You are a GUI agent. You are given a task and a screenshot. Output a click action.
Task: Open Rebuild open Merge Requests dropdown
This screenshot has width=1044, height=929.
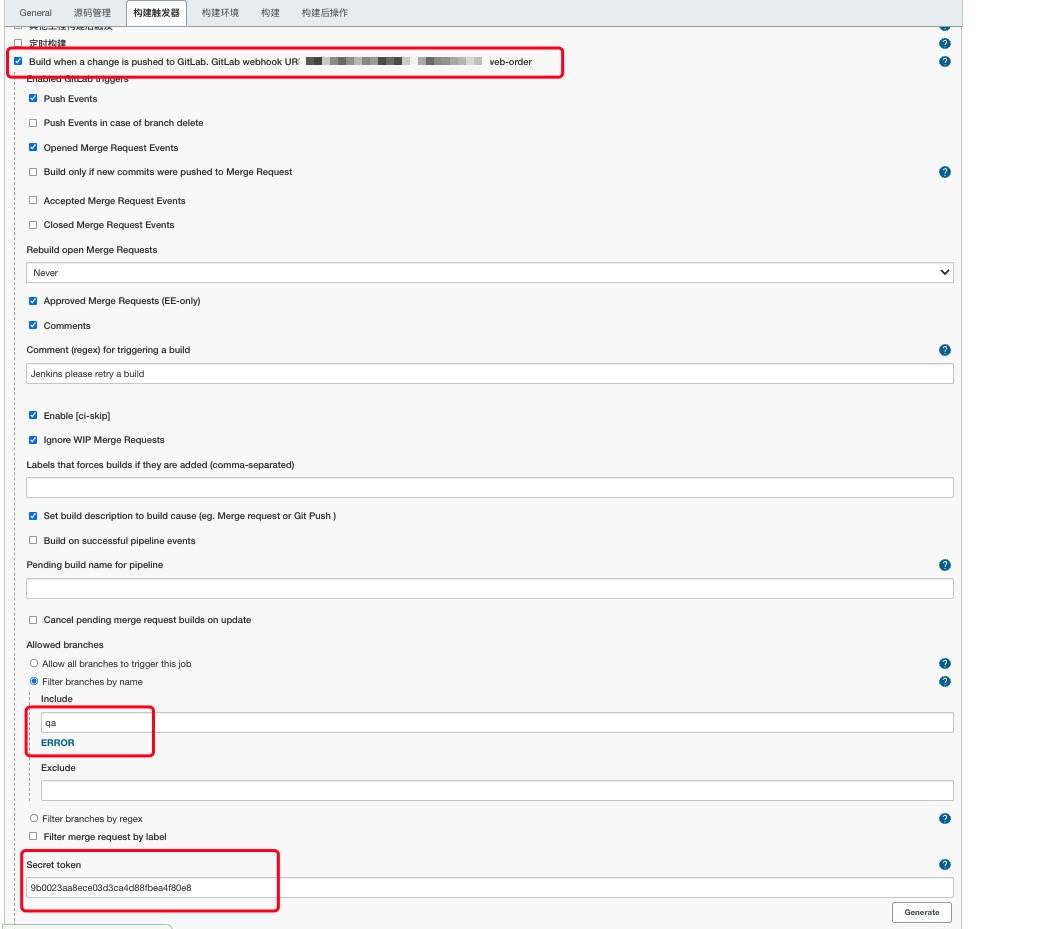click(489, 273)
